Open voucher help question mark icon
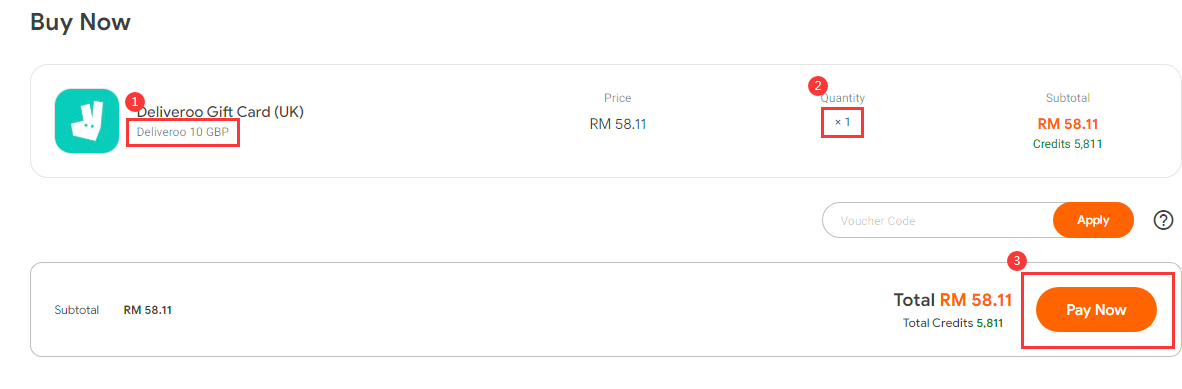The height and width of the screenshot is (389, 1182). click(1164, 220)
